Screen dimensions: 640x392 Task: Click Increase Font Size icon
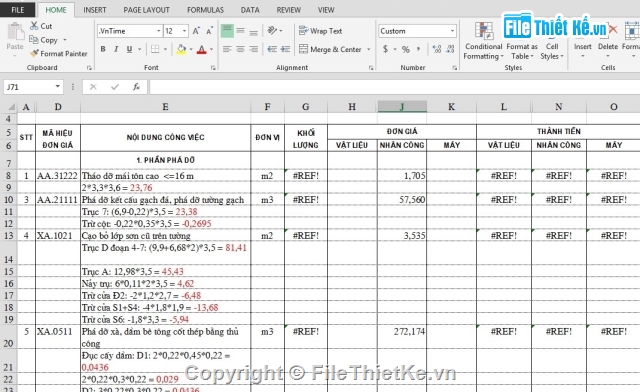click(196, 31)
